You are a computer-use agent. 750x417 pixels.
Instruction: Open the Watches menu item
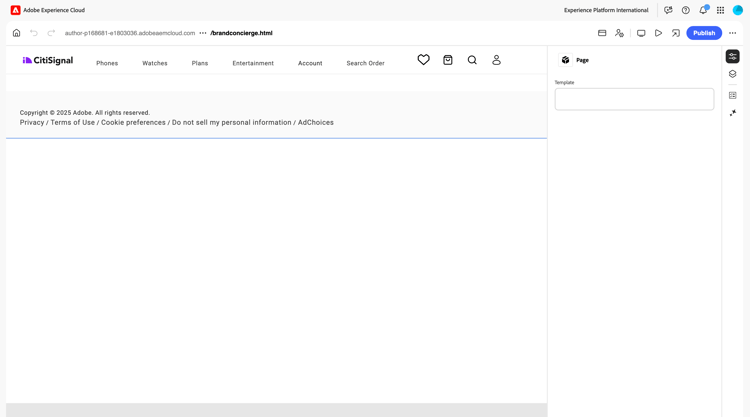pyautogui.click(x=155, y=63)
